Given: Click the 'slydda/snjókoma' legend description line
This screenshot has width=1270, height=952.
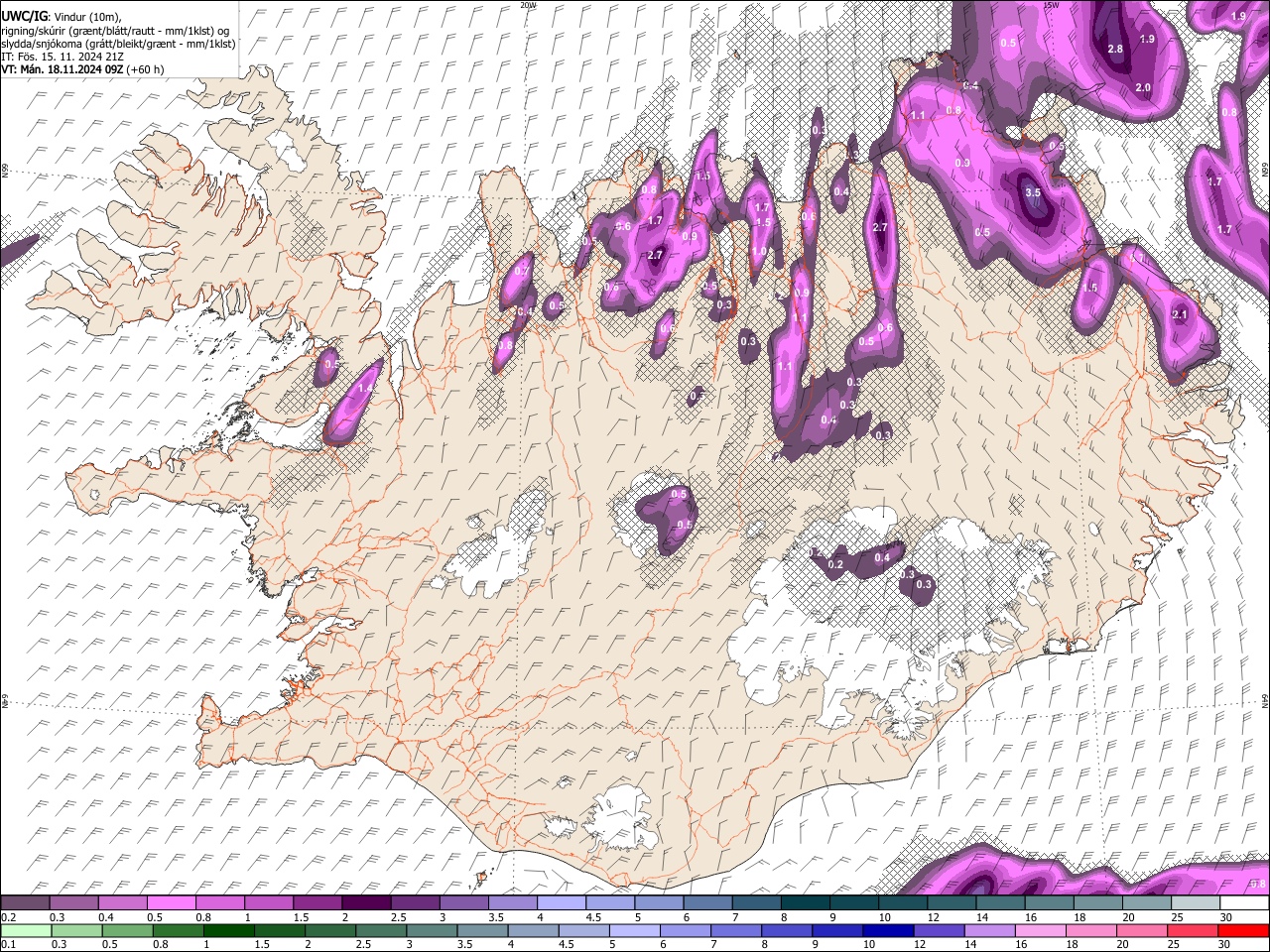Looking at the screenshot, I should 118,44.
